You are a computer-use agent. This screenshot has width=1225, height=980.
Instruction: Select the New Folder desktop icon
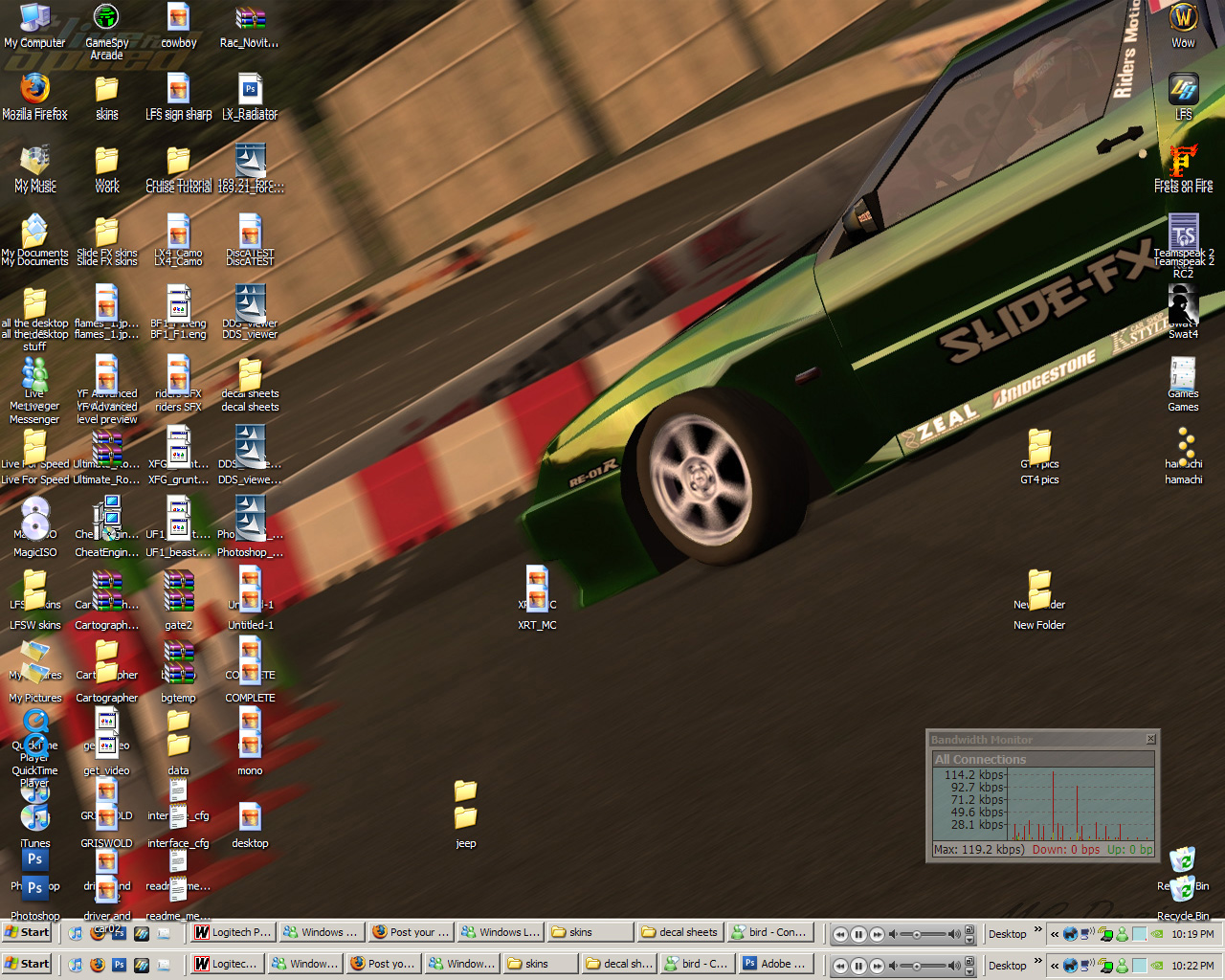[1039, 600]
